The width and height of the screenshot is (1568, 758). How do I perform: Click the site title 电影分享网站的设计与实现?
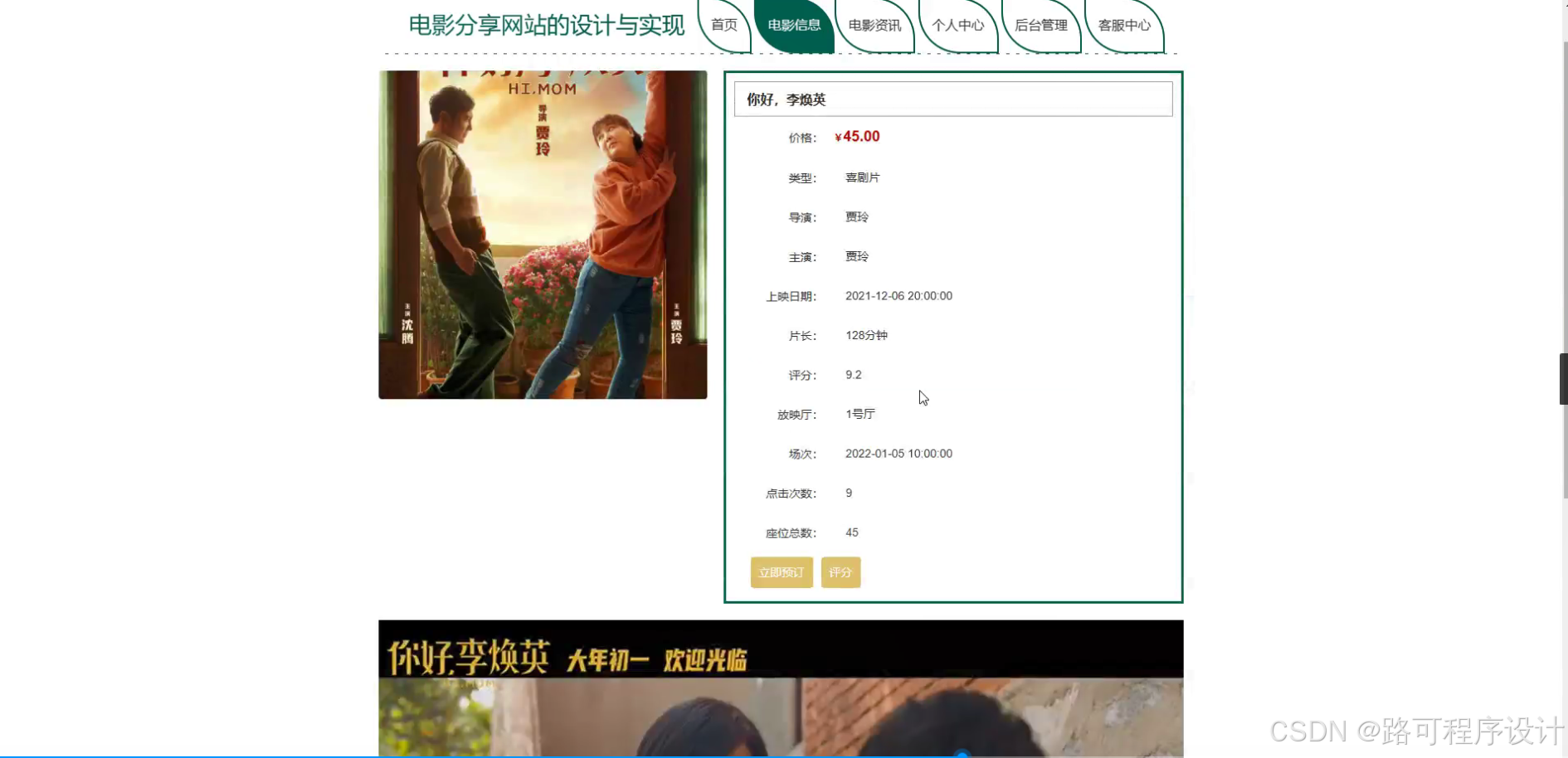[x=547, y=26]
